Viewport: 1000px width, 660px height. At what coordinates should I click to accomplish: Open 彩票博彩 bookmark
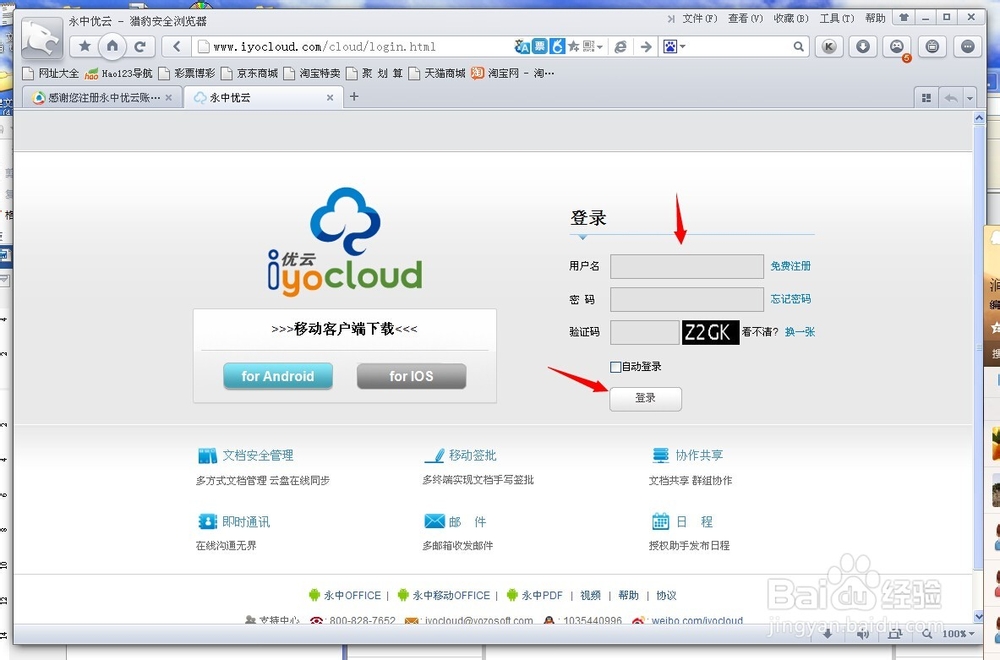(x=187, y=73)
